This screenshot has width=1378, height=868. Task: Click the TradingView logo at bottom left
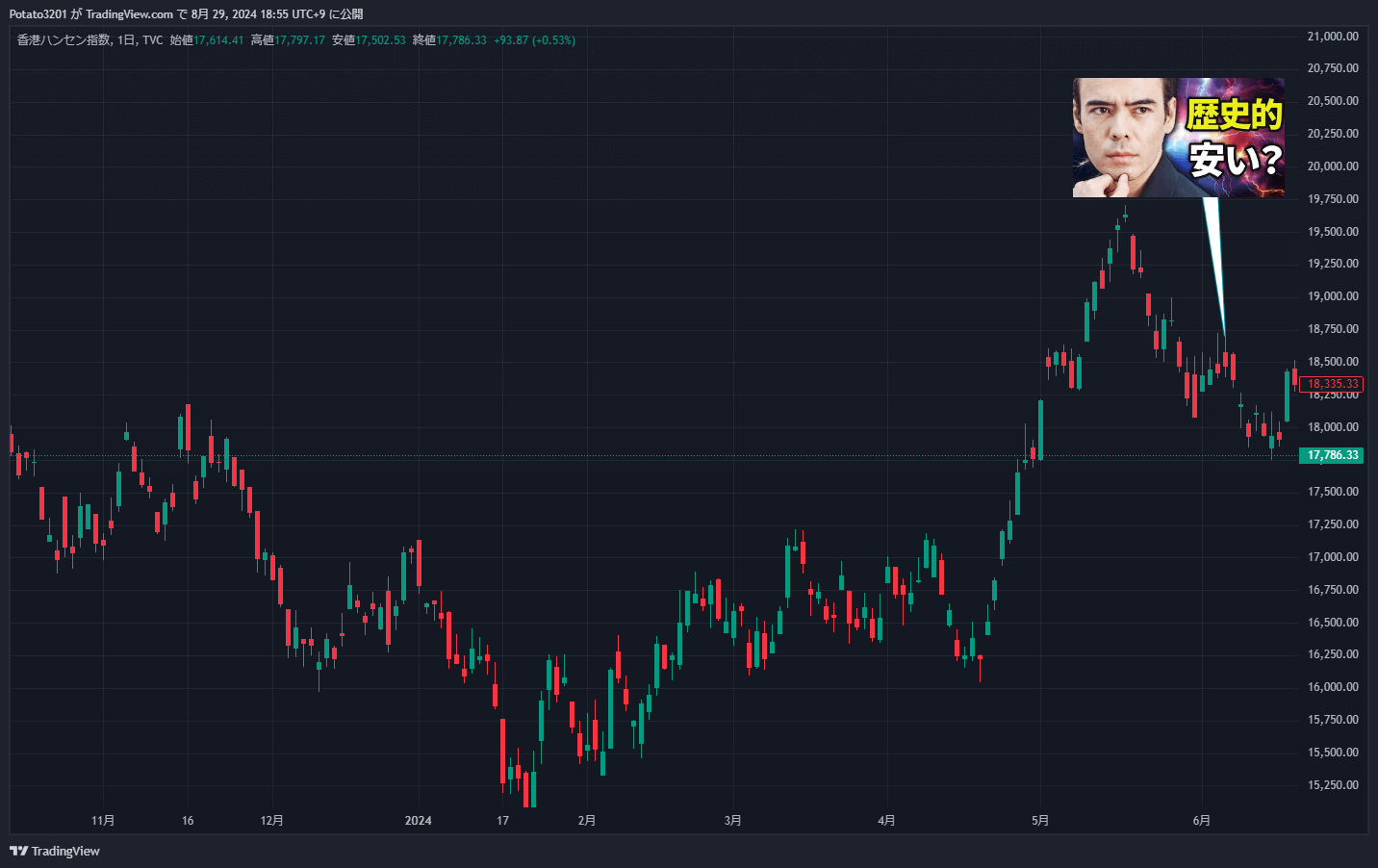pos(55,851)
